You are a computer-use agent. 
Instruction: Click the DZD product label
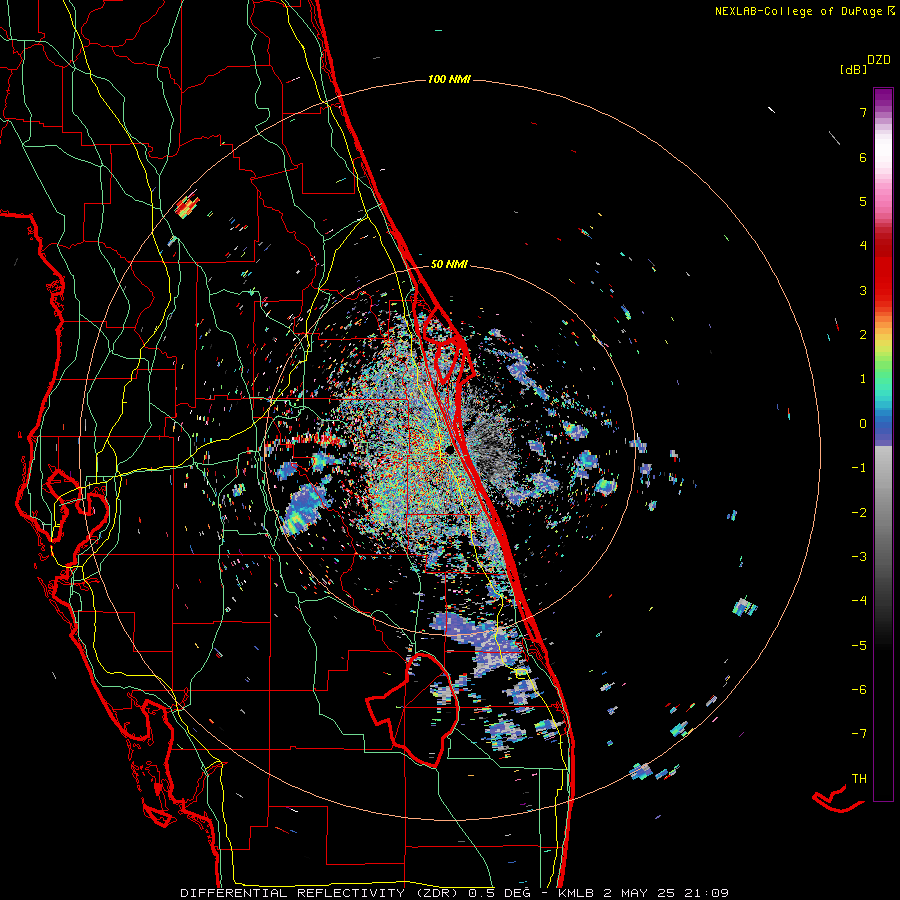click(x=879, y=60)
